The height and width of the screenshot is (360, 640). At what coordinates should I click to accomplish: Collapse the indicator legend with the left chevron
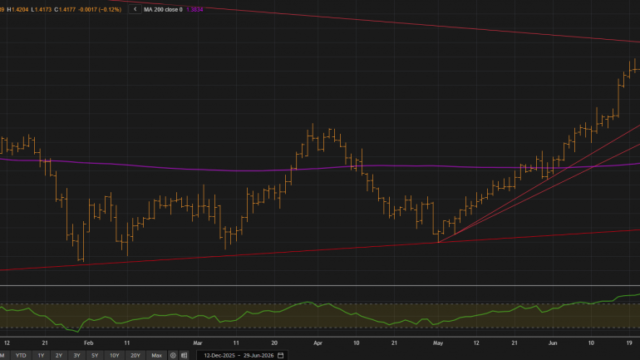click(135, 9)
